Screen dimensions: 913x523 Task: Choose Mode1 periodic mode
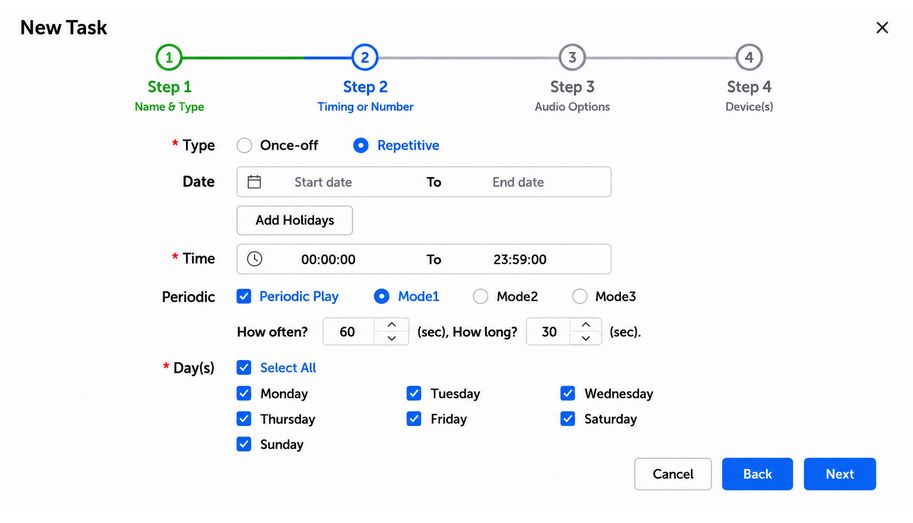click(x=381, y=296)
